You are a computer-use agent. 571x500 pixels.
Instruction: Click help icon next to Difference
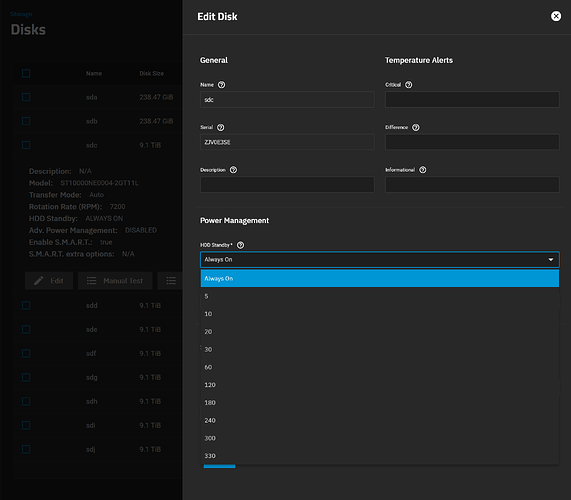(416, 127)
